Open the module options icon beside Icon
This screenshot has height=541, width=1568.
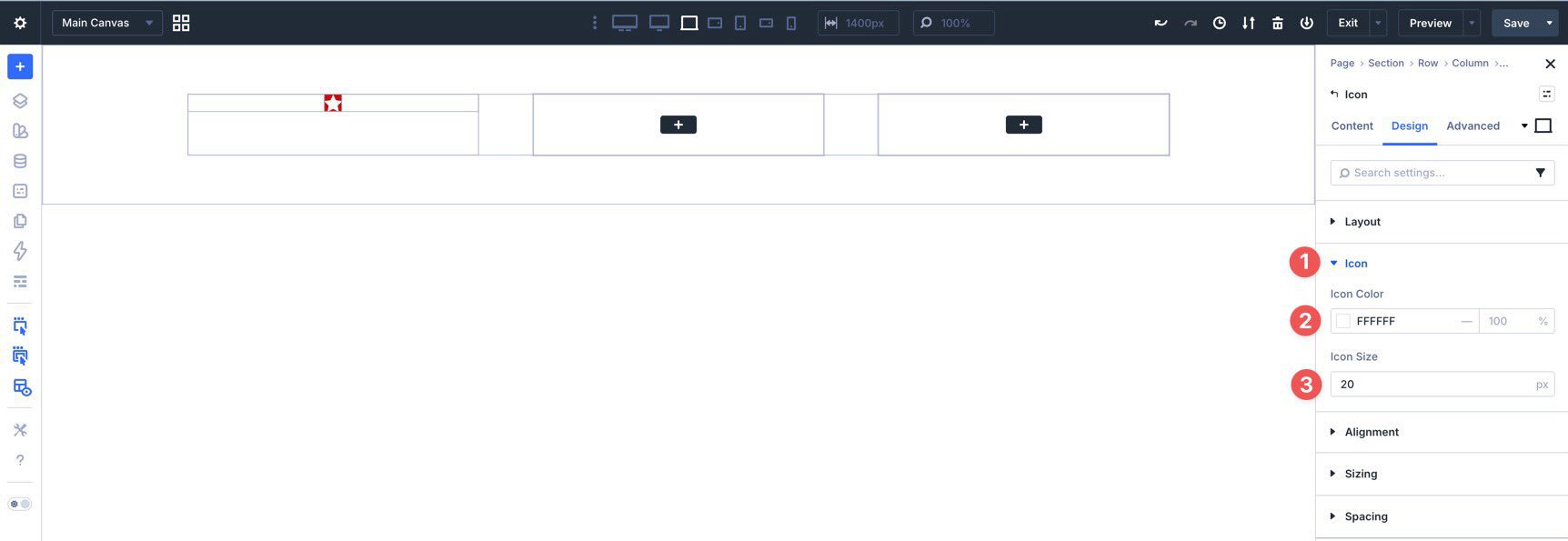pyautogui.click(x=1546, y=94)
